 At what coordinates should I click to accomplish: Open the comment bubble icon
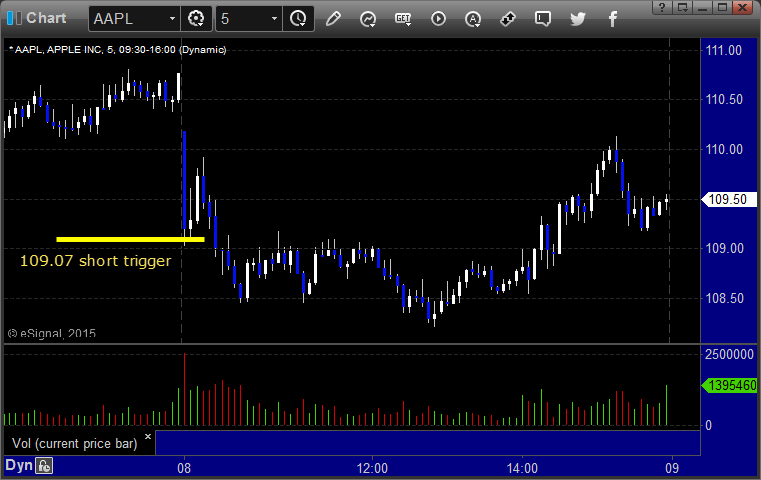[543, 19]
